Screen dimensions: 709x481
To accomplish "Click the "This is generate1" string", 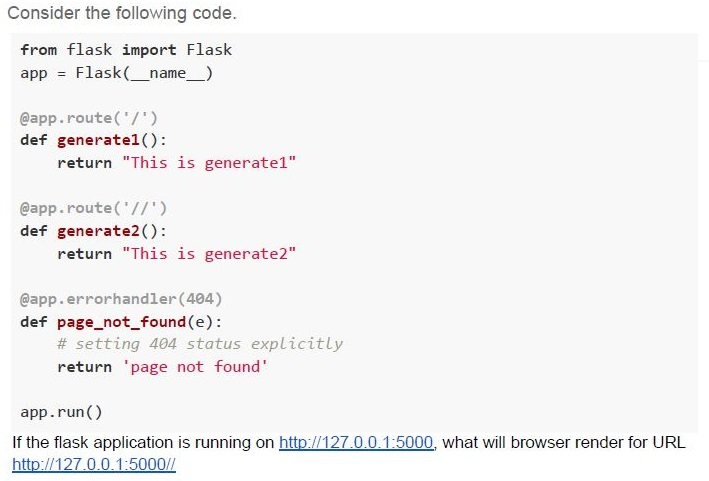I will 209,163.
